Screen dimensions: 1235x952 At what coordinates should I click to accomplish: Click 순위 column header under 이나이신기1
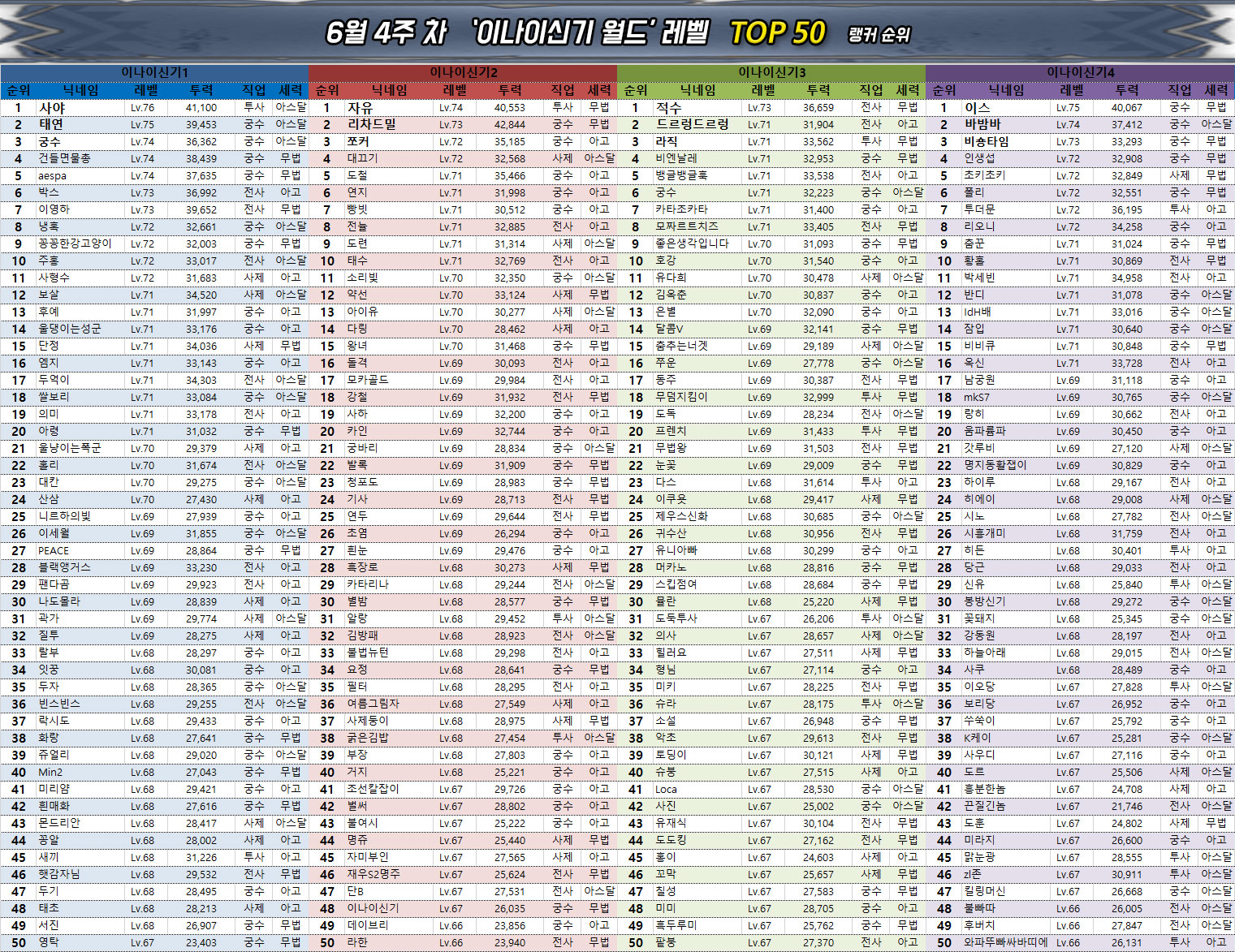[18, 90]
